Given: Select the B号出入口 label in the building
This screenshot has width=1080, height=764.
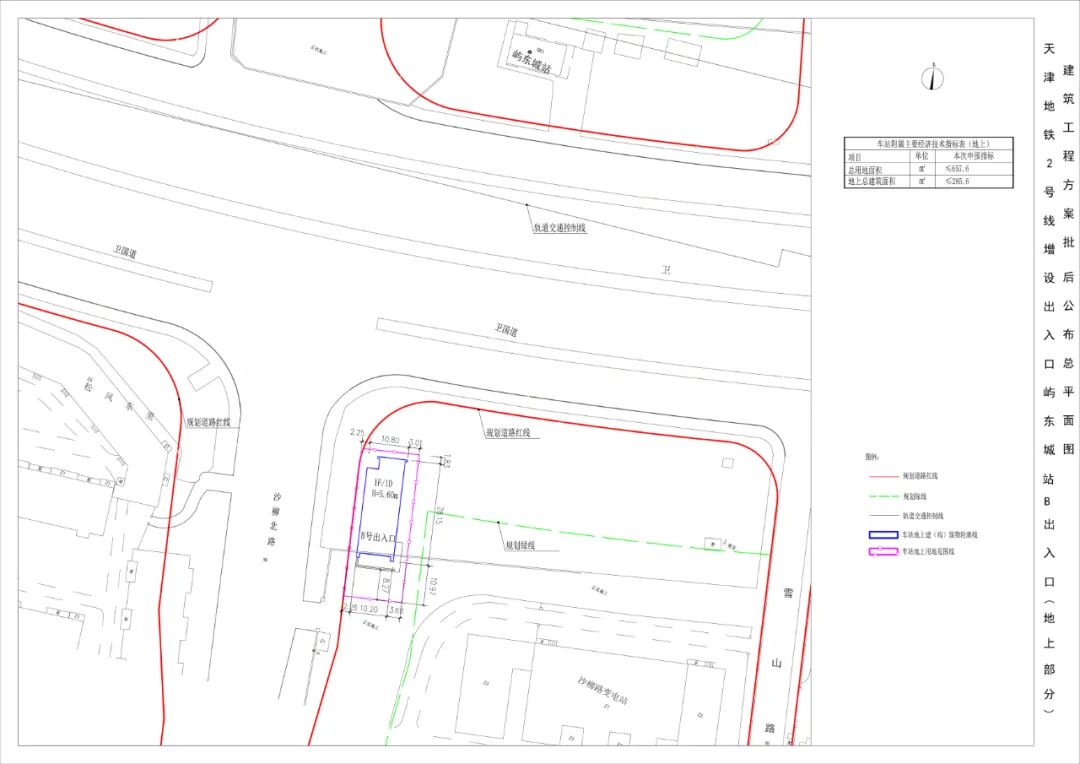Looking at the screenshot, I should [x=379, y=538].
